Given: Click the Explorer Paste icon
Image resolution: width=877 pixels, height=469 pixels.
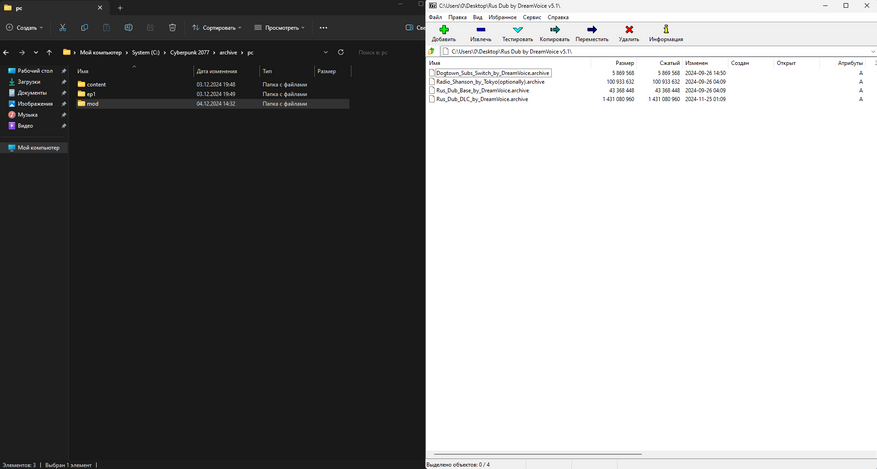Looking at the screenshot, I should click(x=106, y=27).
